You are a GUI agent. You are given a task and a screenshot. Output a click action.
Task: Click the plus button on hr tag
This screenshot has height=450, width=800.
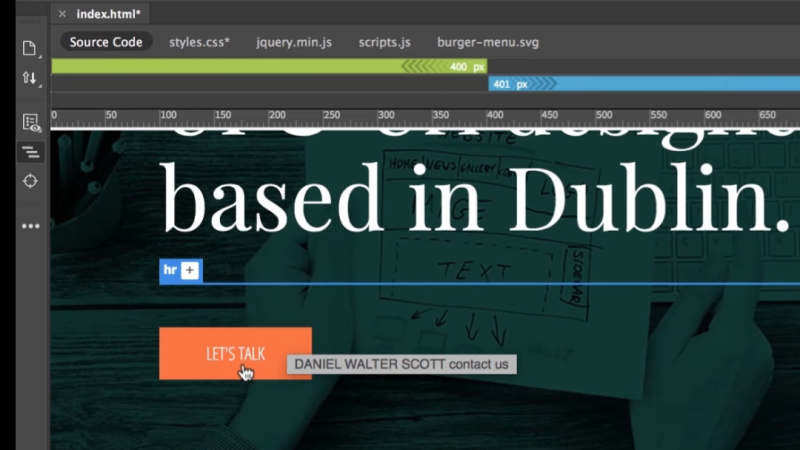click(190, 270)
